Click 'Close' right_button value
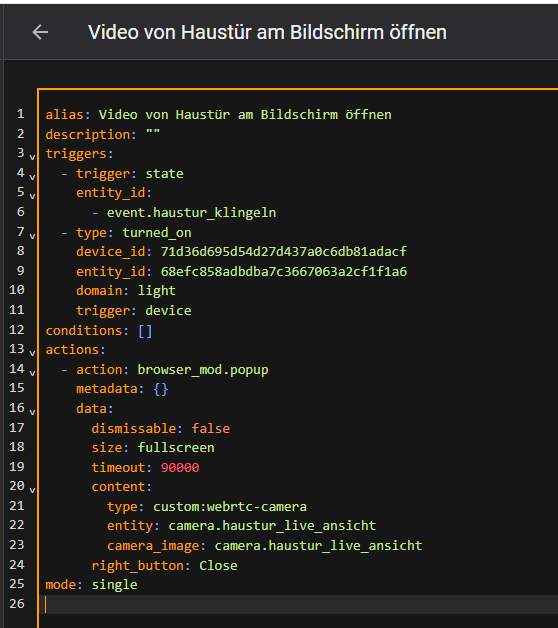Viewport: 558px width, 628px height. 218,566
